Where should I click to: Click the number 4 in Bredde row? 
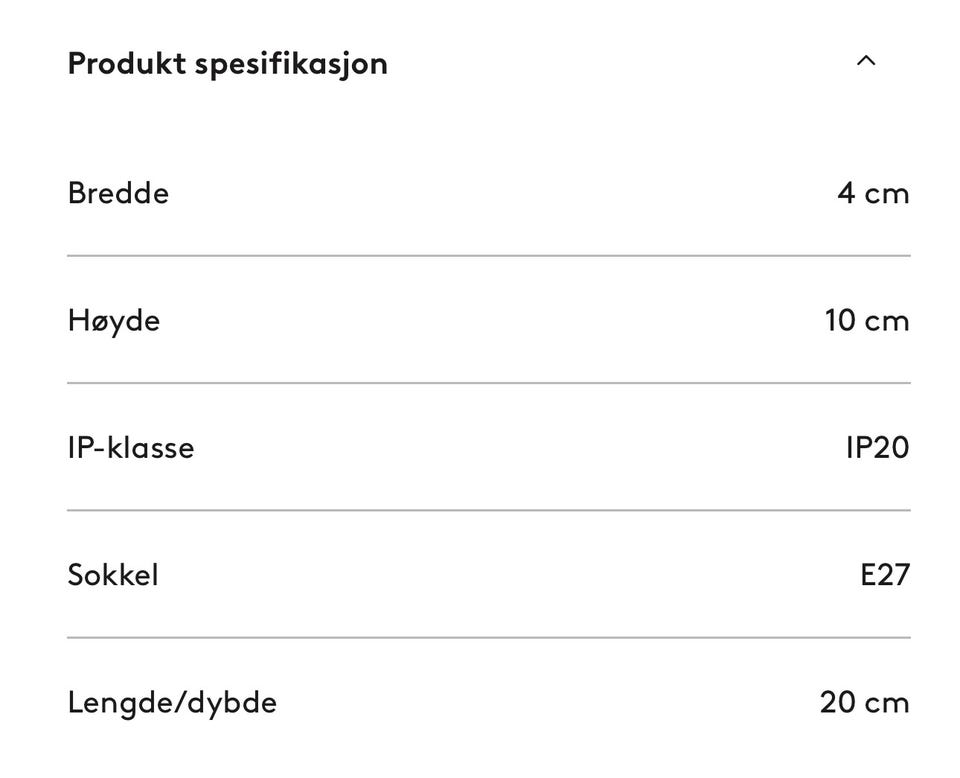(846, 192)
